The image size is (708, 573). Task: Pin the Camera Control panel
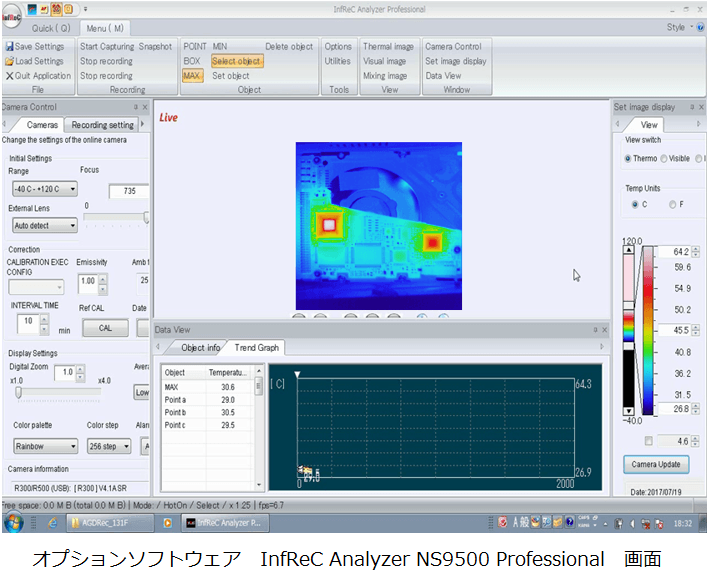click(134, 107)
